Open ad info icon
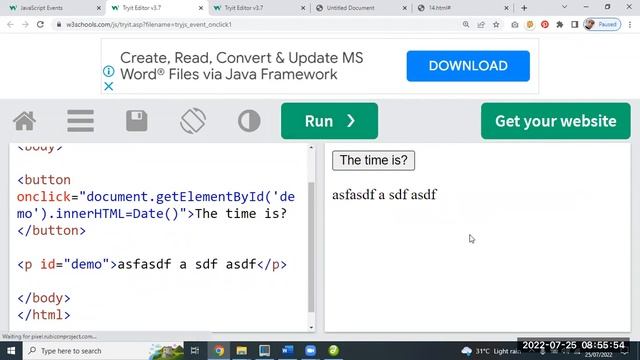The width and height of the screenshot is (640, 360). [109, 71]
